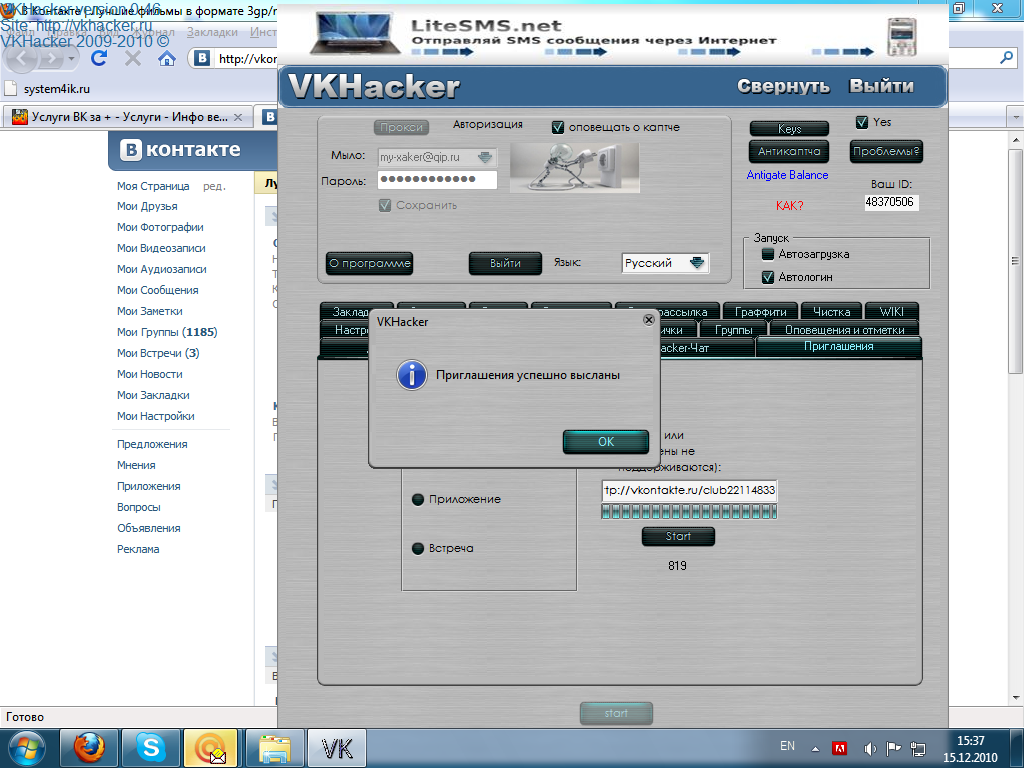Image resolution: width=1024 pixels, height=768 pixels.
Task: Open the Закладки menu in Firefox
Action: point(212,32)
